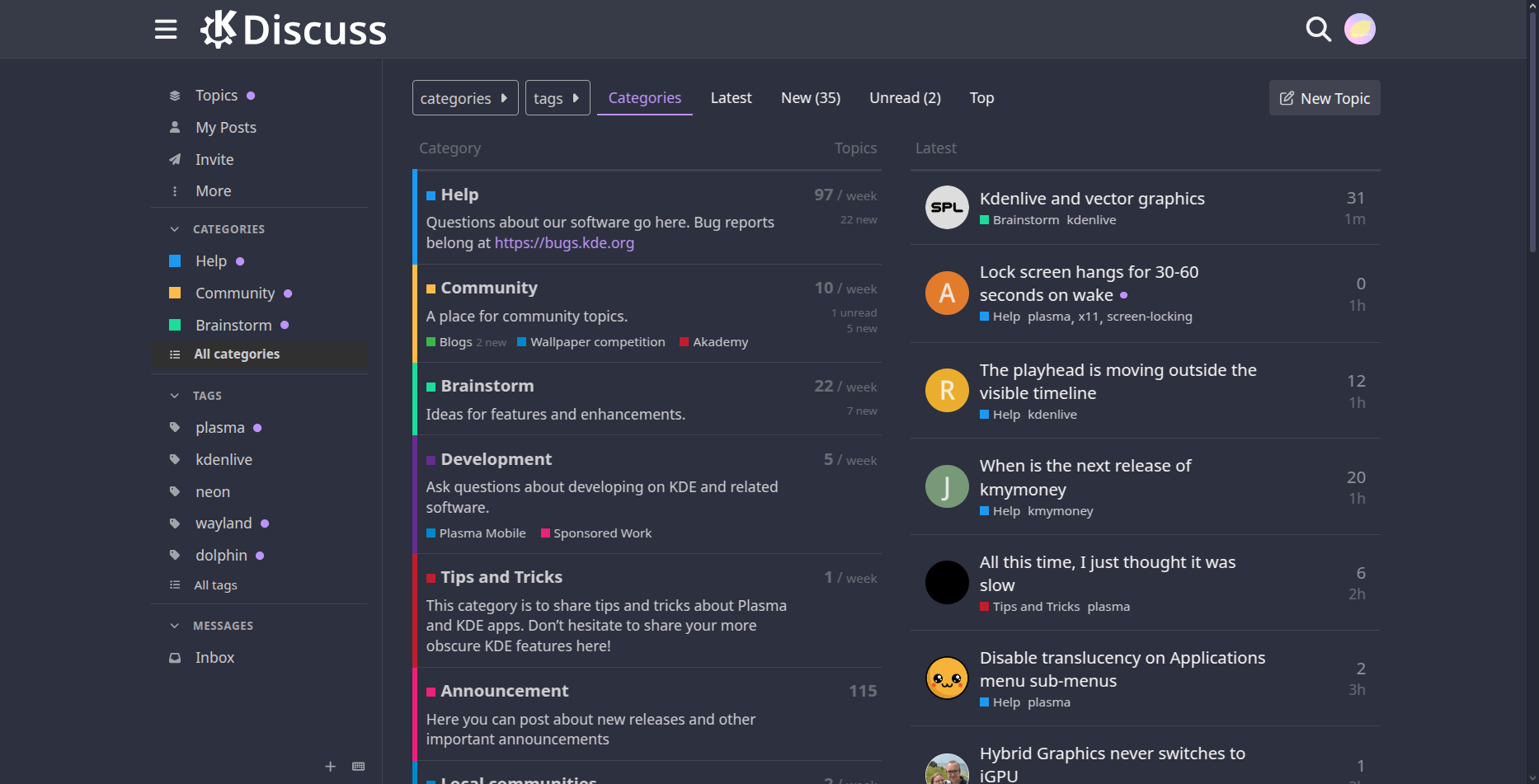
Task: Toggle the hamburger sidebar menu
Action: click(166, 30)
